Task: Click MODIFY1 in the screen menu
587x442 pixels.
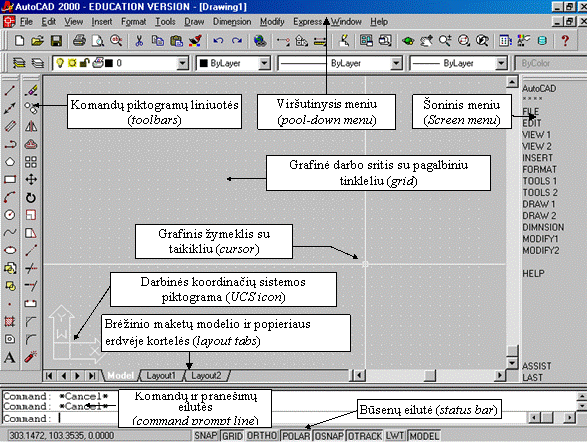Action: 540,239
